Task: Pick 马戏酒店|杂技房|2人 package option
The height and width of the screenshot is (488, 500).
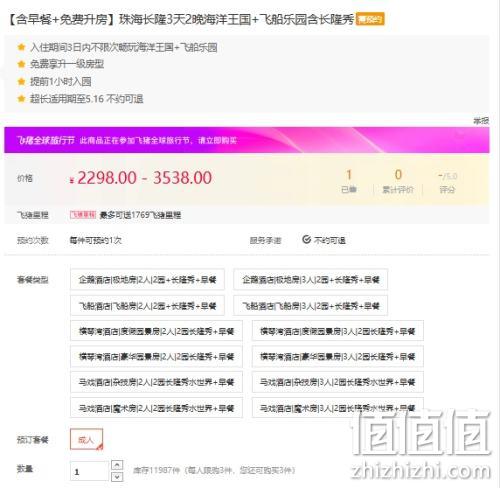Action: (x=156, y=382)
